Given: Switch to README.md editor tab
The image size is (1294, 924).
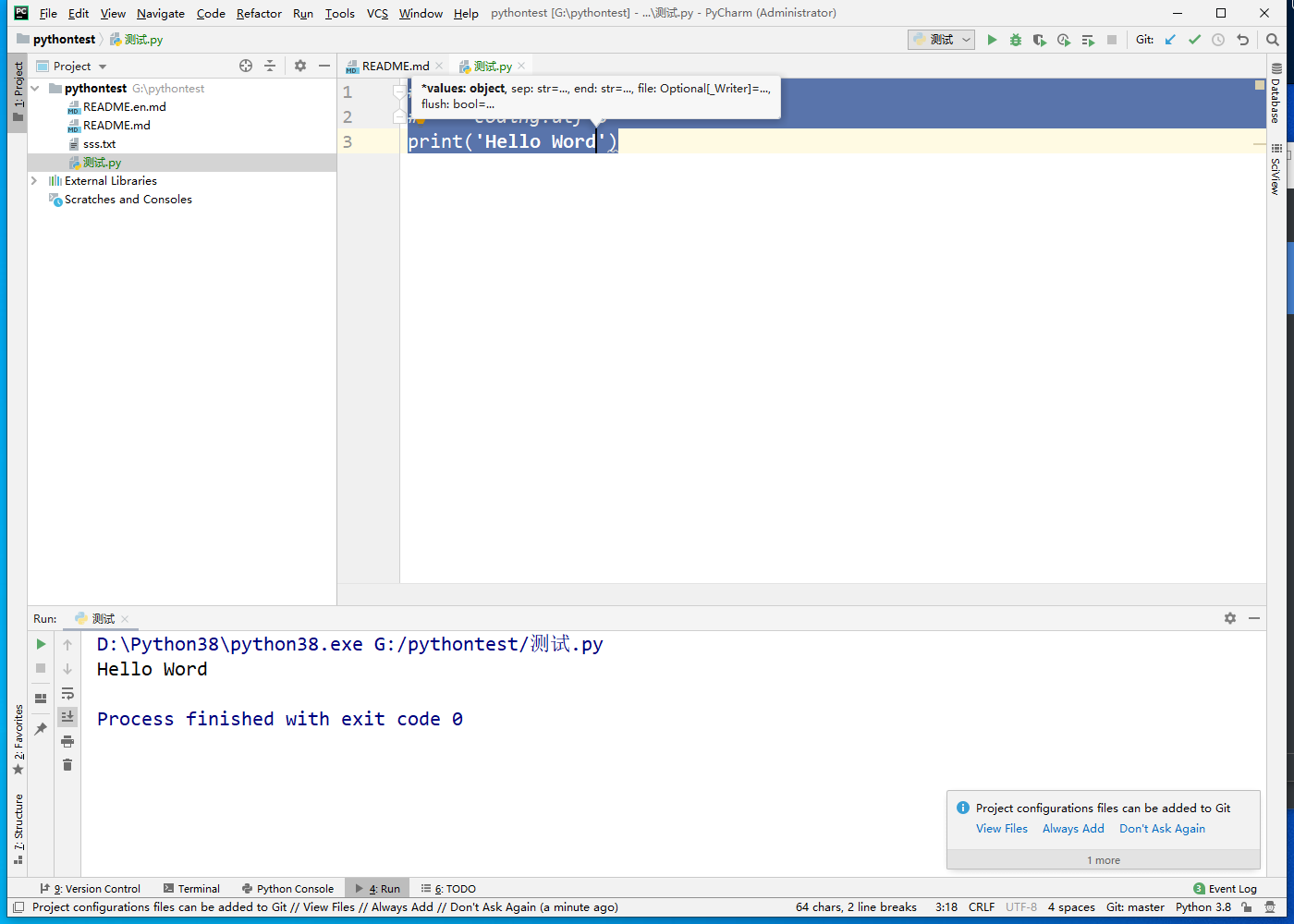Looking at the screenshot, I should point(395,66).
